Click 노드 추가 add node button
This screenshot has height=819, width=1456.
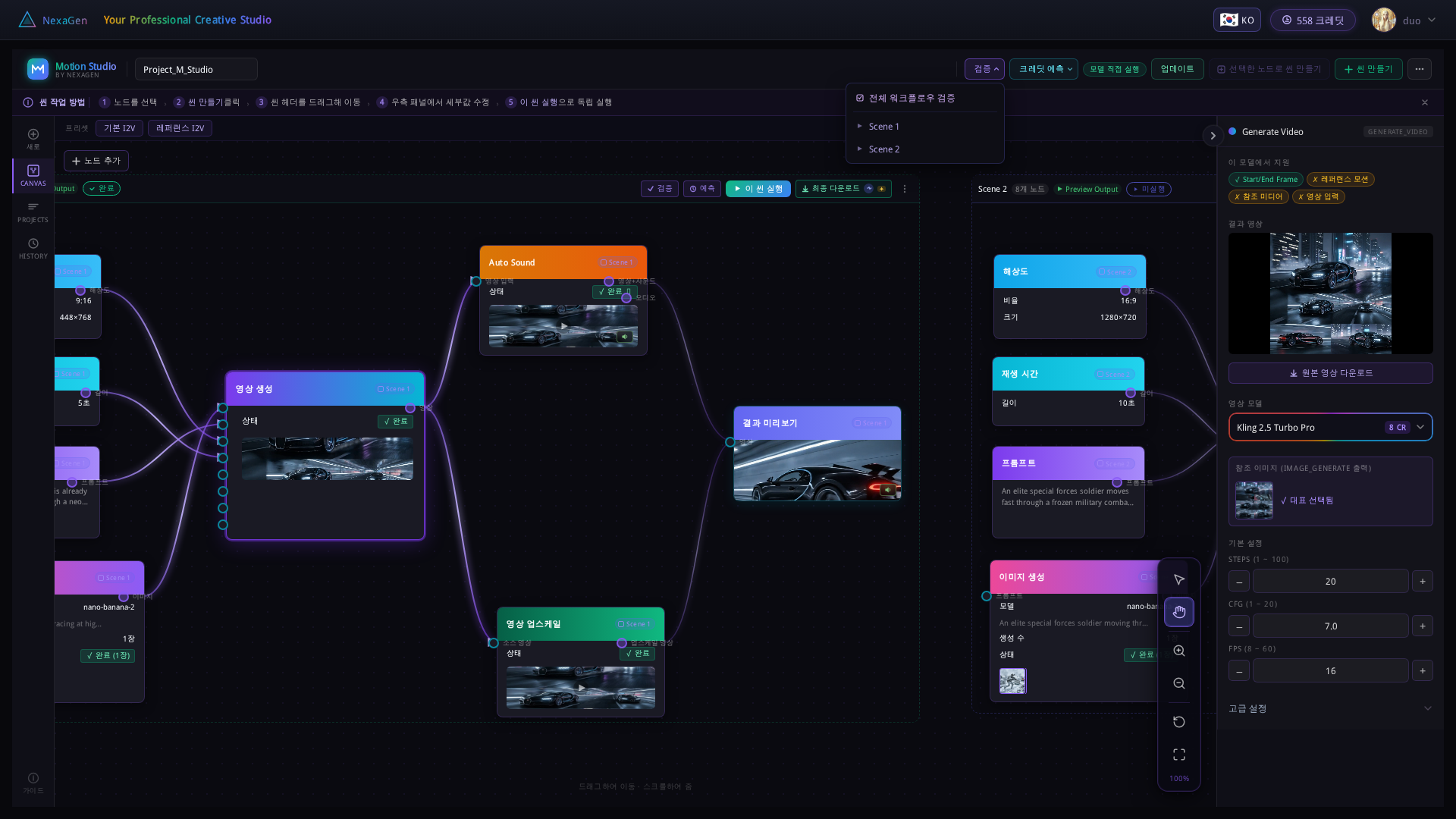point(96,161)
